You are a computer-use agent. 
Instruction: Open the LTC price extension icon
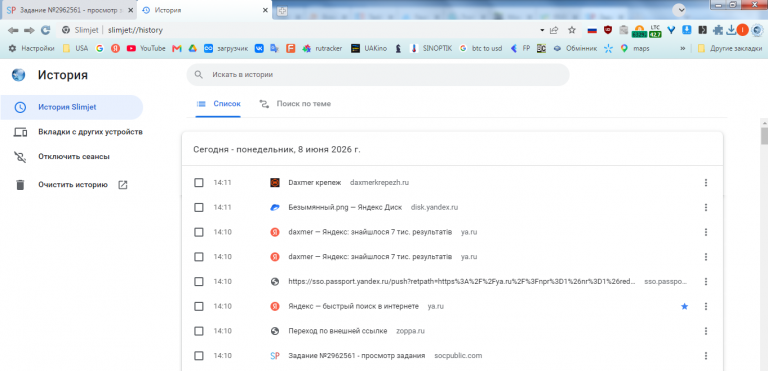point(655,31)
